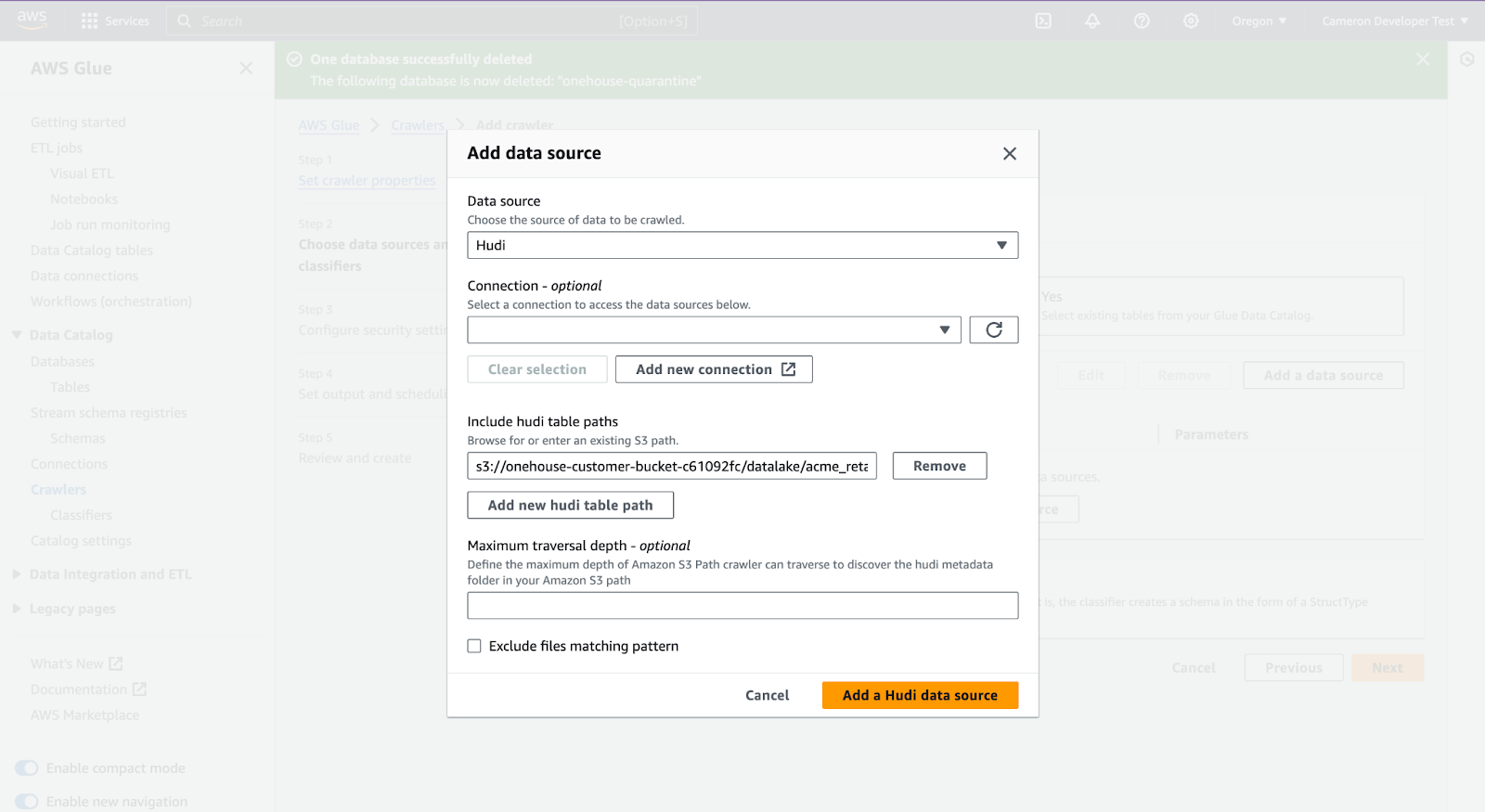1485x812 pixels.
Task: Open Notebooks in sidebar
Action: 84,199
